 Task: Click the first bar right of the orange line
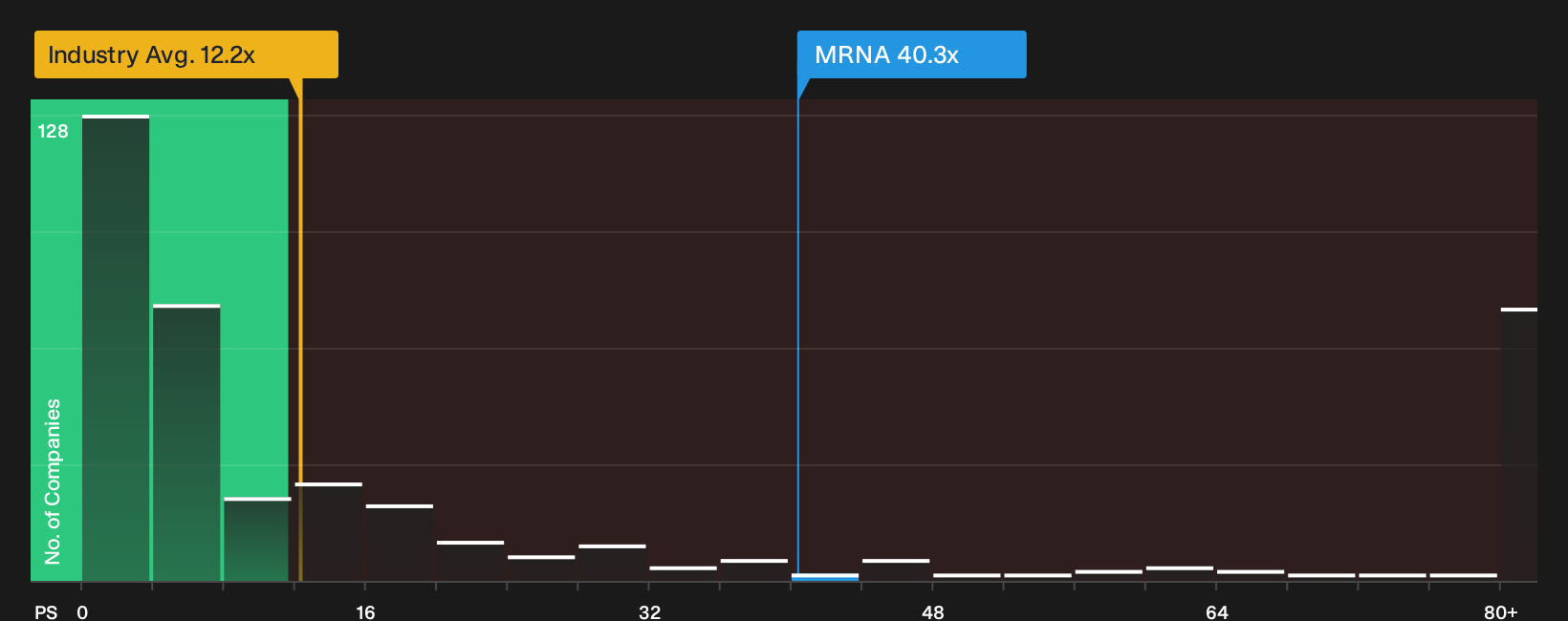[x=329, y=532]
